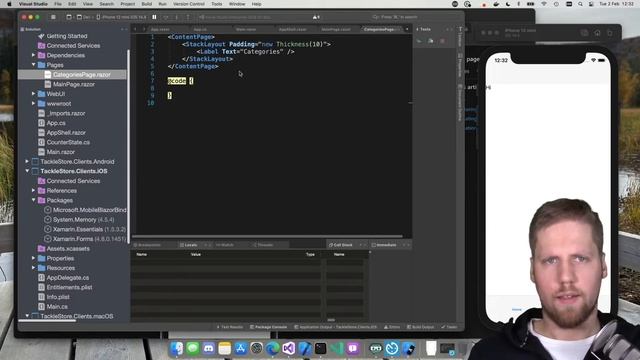Collapse TackleStore.Clients.iOS project

(27, 171)
